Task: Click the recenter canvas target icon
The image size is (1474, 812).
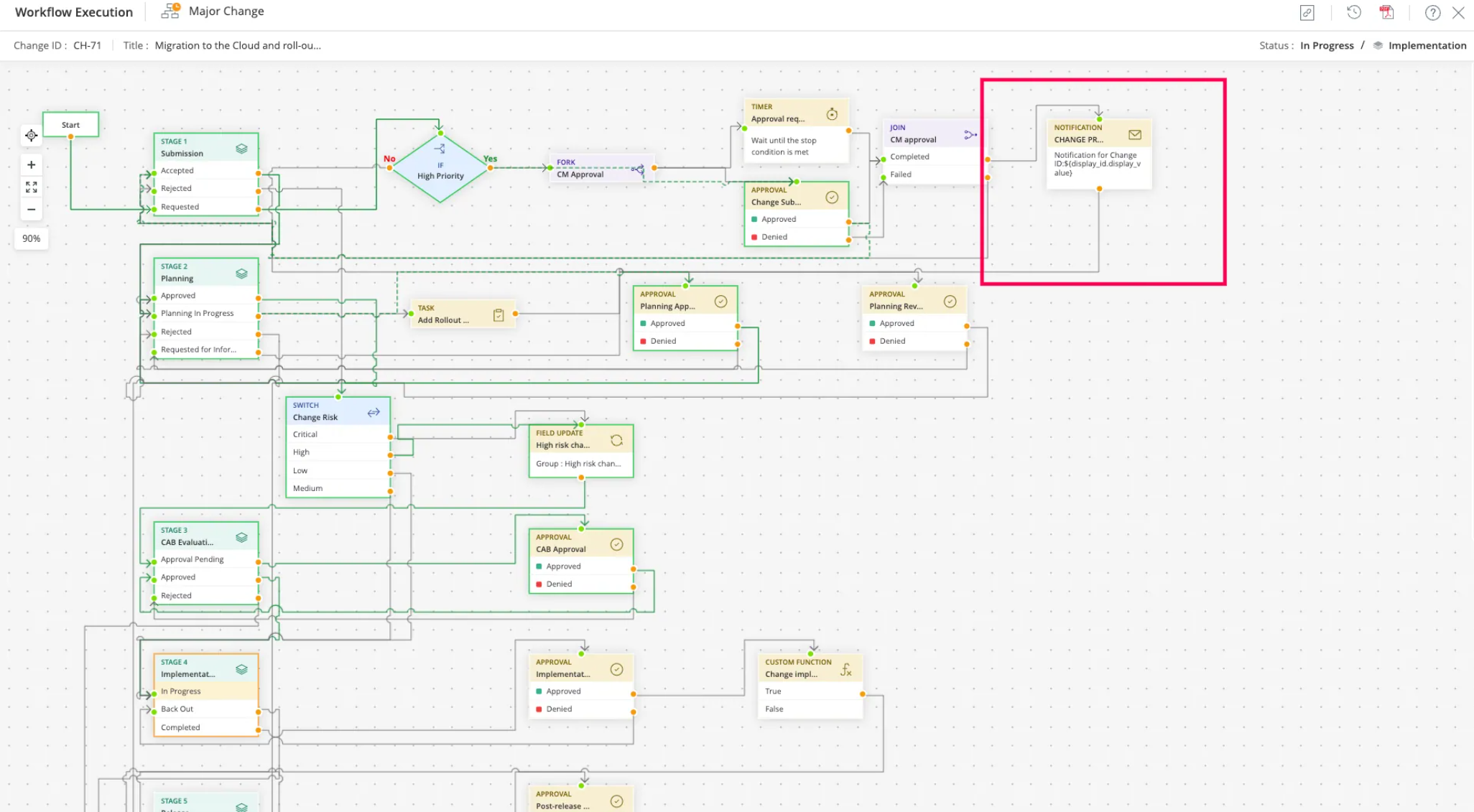Action: [31, 135]
